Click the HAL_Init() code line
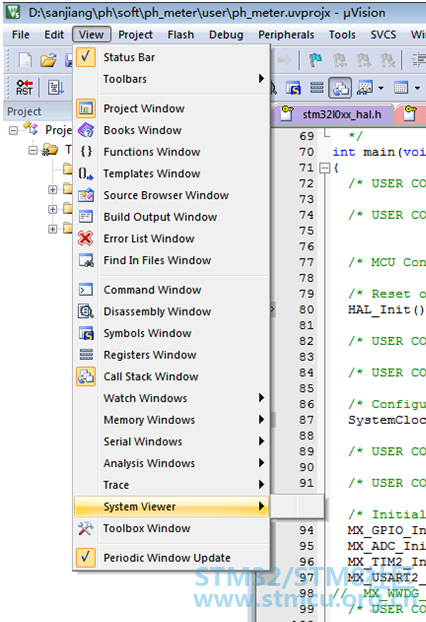 [x=386, y=309]
